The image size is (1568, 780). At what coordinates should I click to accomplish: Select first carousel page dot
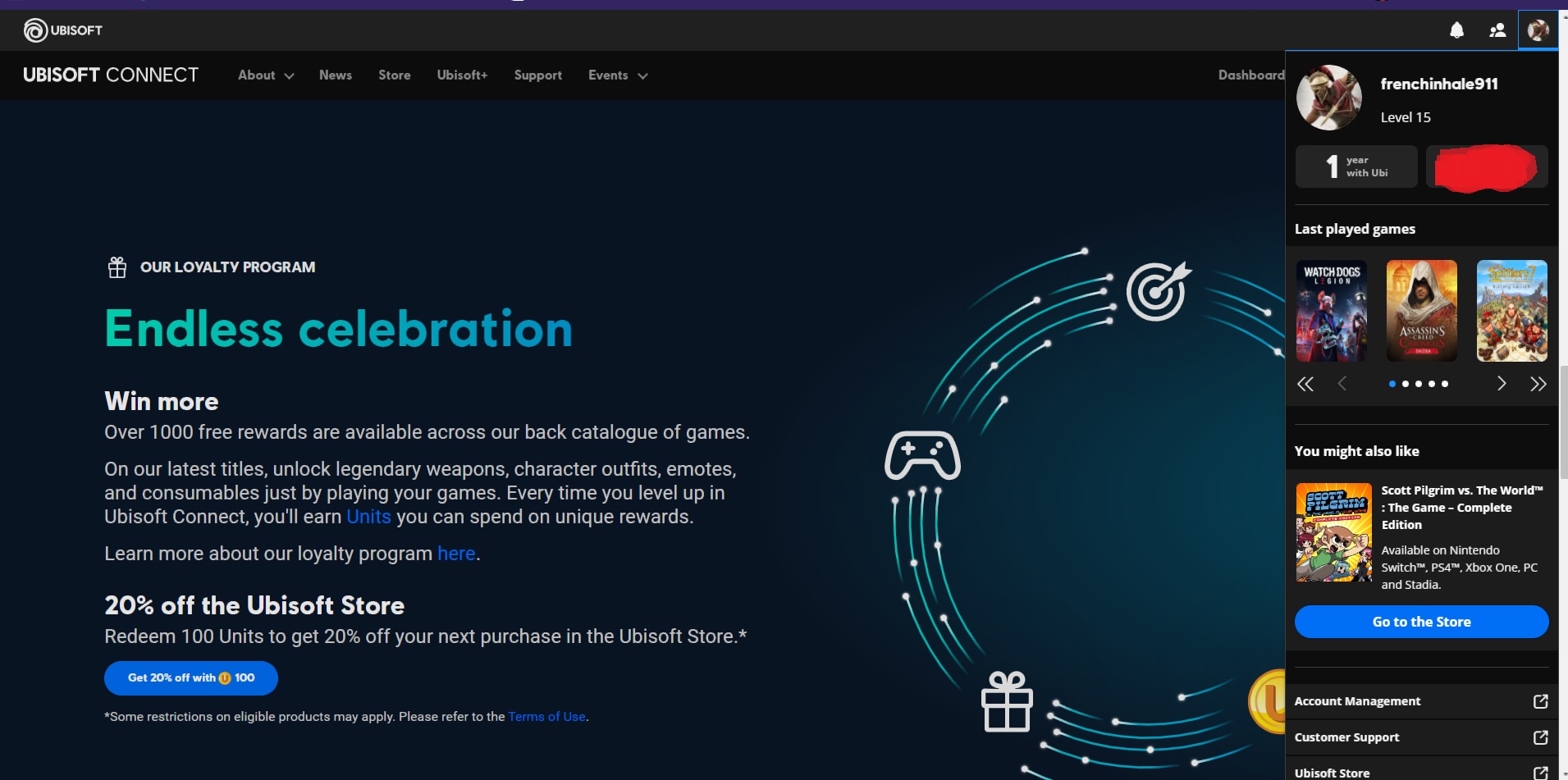tap(1392, 384)
